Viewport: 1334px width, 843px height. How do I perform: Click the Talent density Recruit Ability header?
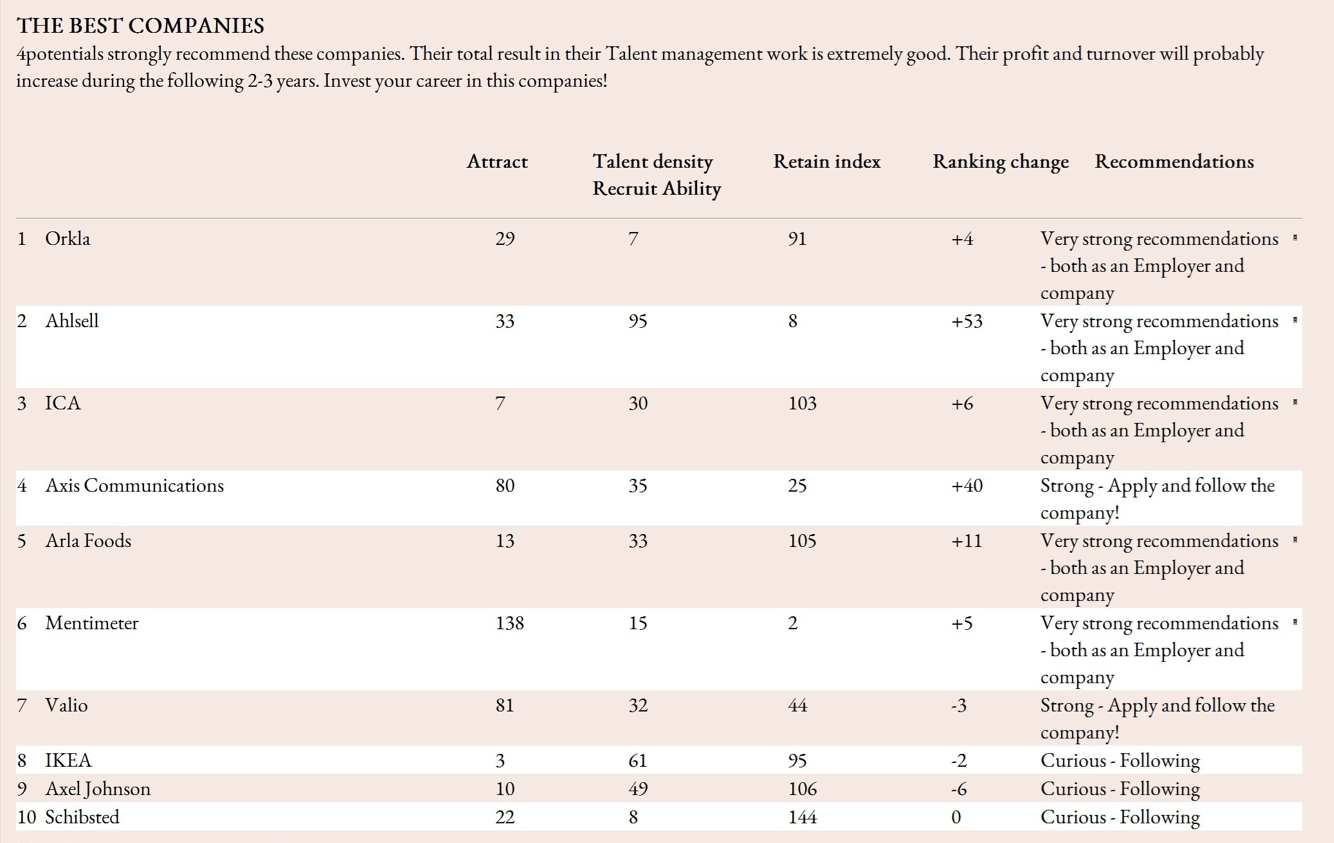(x=656, y=175)
